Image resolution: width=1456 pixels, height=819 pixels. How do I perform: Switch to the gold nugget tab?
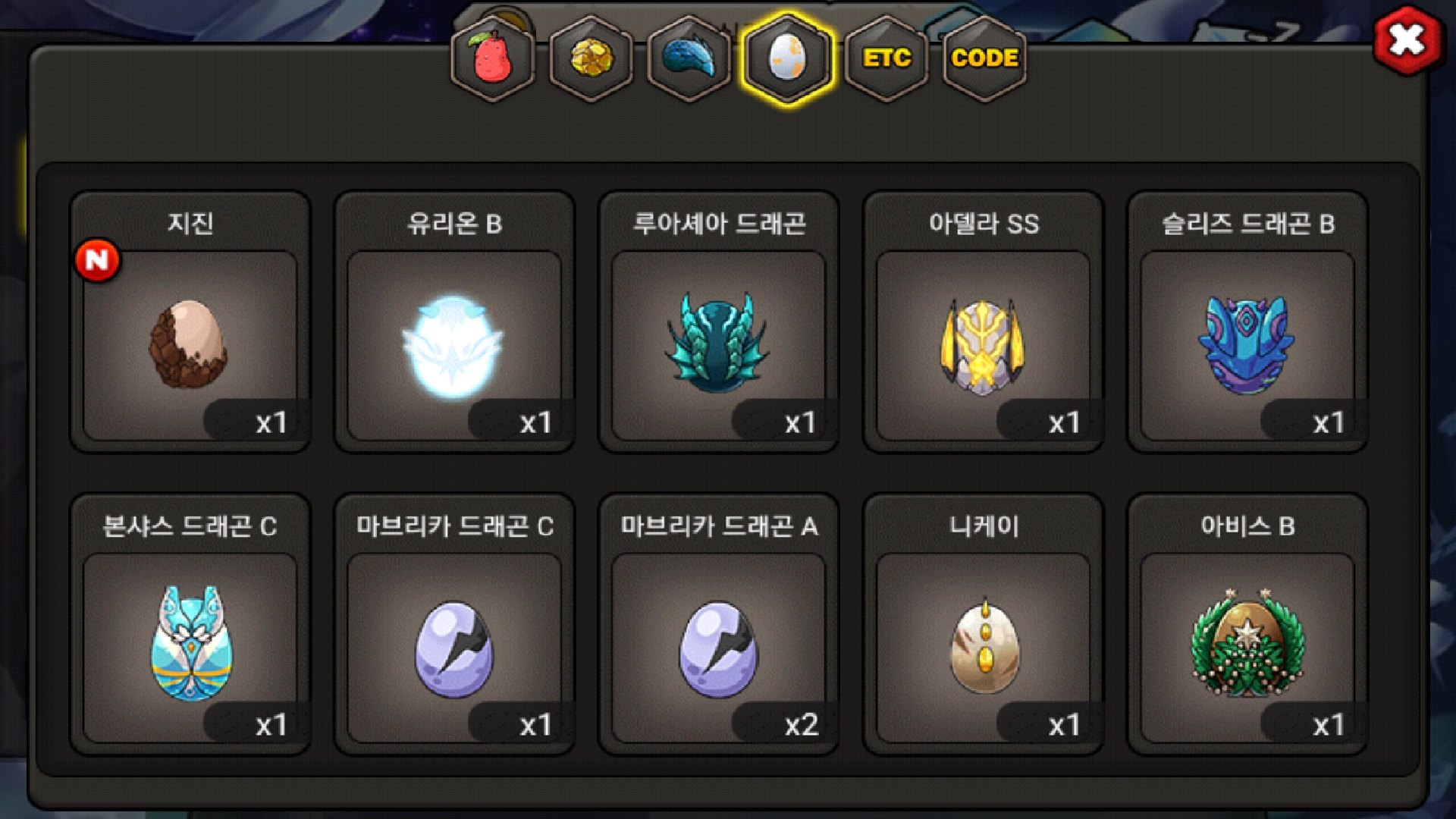(x=591, y=58)
